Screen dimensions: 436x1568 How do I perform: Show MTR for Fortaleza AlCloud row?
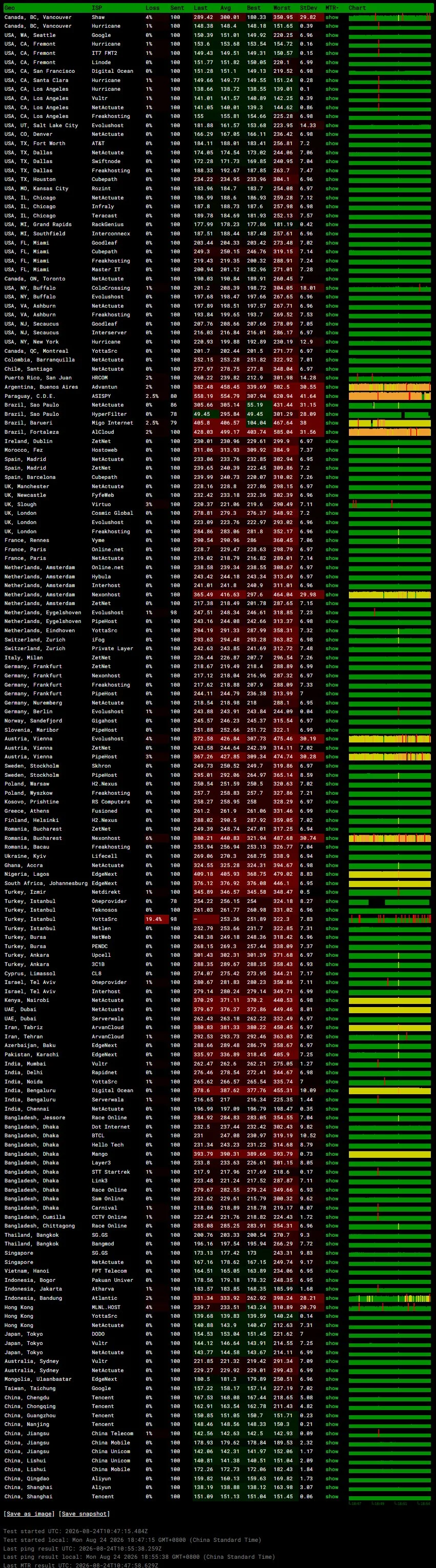tap(331, 432)
